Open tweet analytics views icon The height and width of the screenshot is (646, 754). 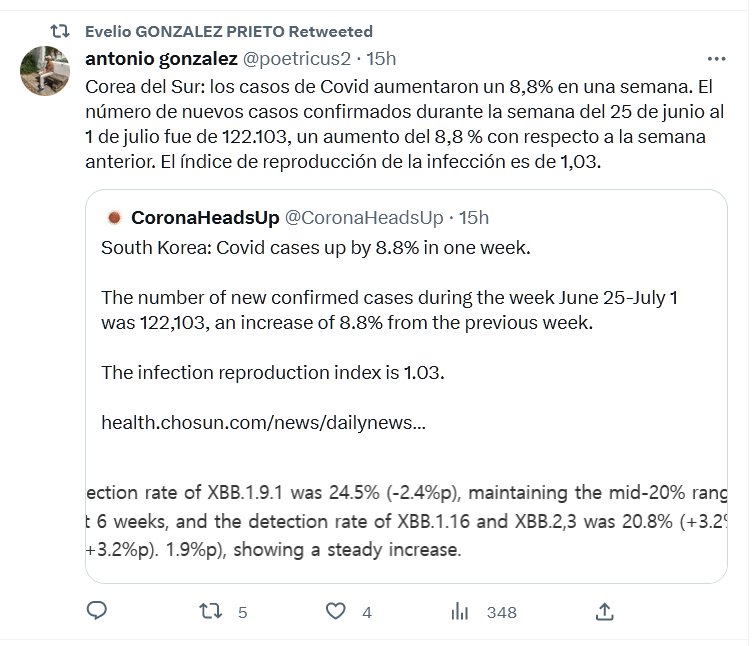461,611
